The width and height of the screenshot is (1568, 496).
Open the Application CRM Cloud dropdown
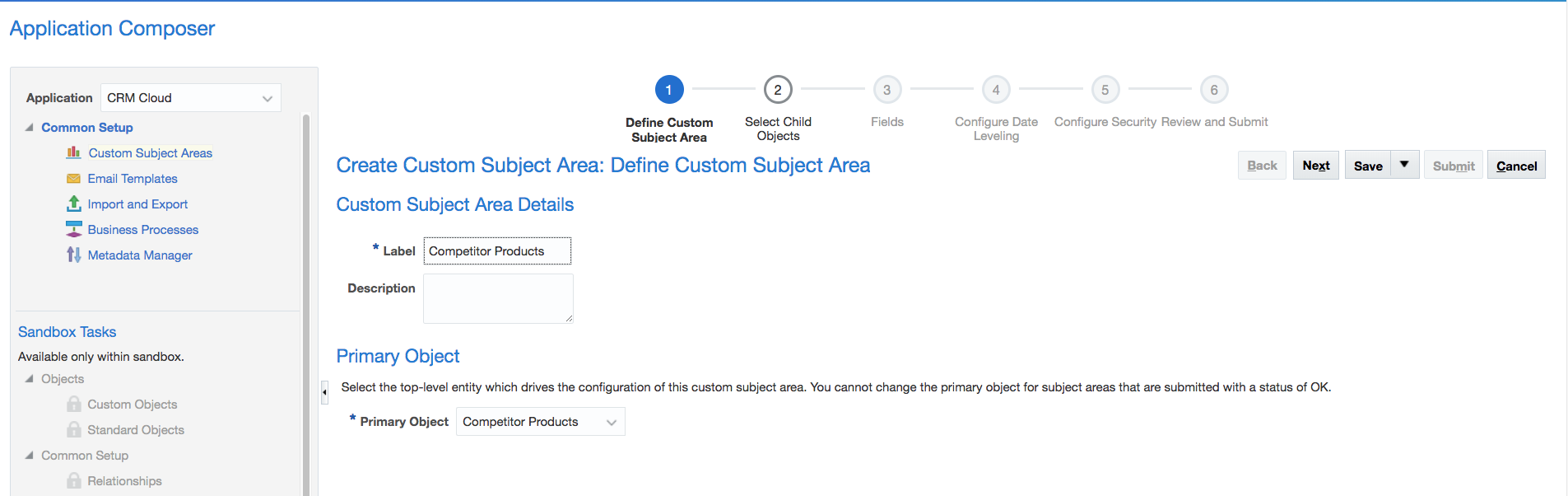click(x=267, y=98)
